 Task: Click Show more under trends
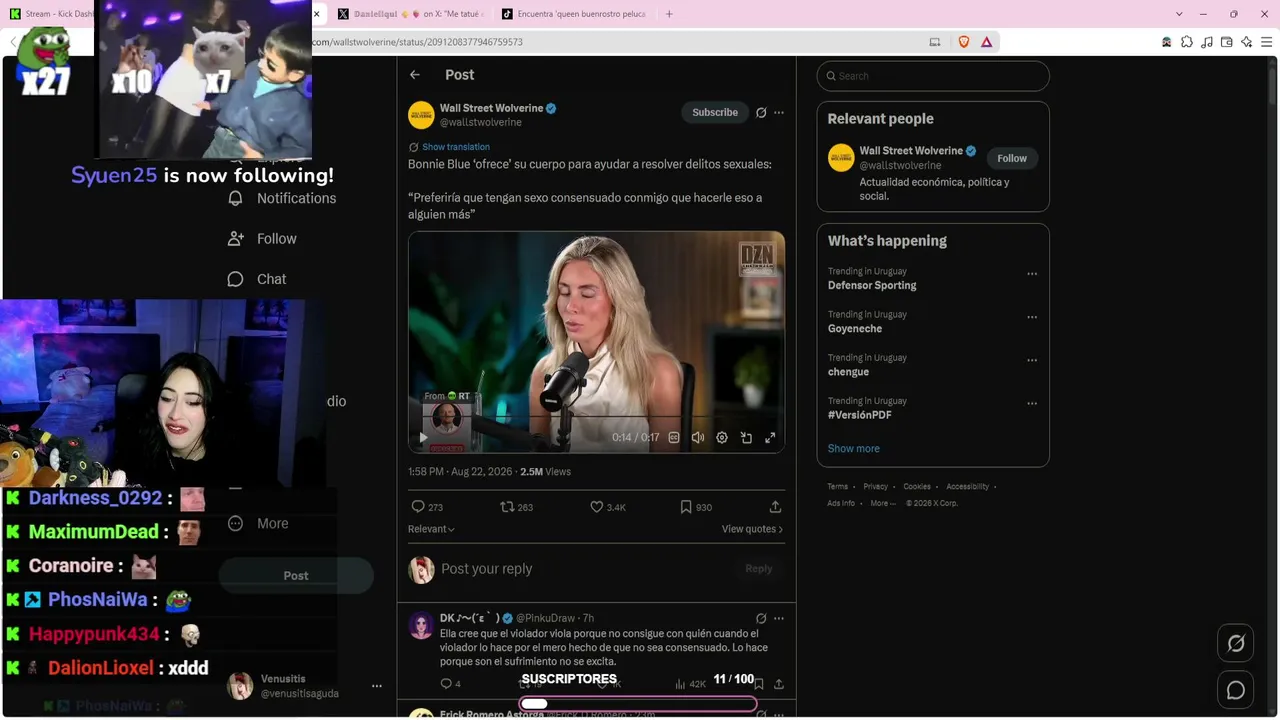tap(854, 449)
